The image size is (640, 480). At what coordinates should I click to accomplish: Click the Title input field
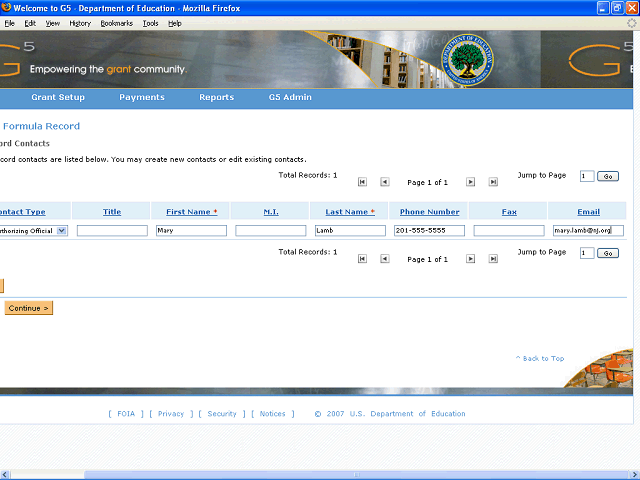112,231
